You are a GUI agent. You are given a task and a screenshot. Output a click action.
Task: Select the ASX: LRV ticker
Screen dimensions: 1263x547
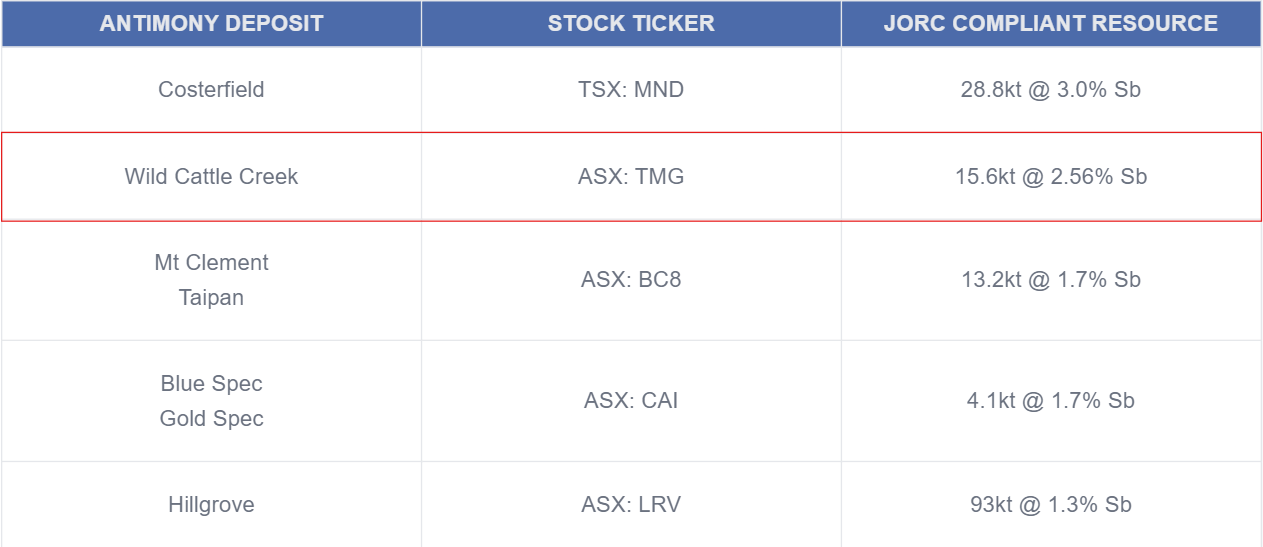631,505
